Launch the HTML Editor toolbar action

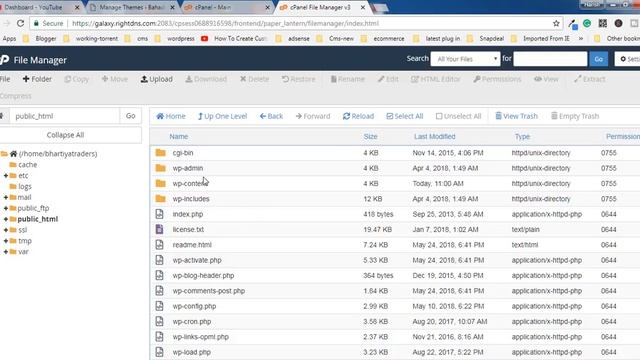click(x=436, y=79)
